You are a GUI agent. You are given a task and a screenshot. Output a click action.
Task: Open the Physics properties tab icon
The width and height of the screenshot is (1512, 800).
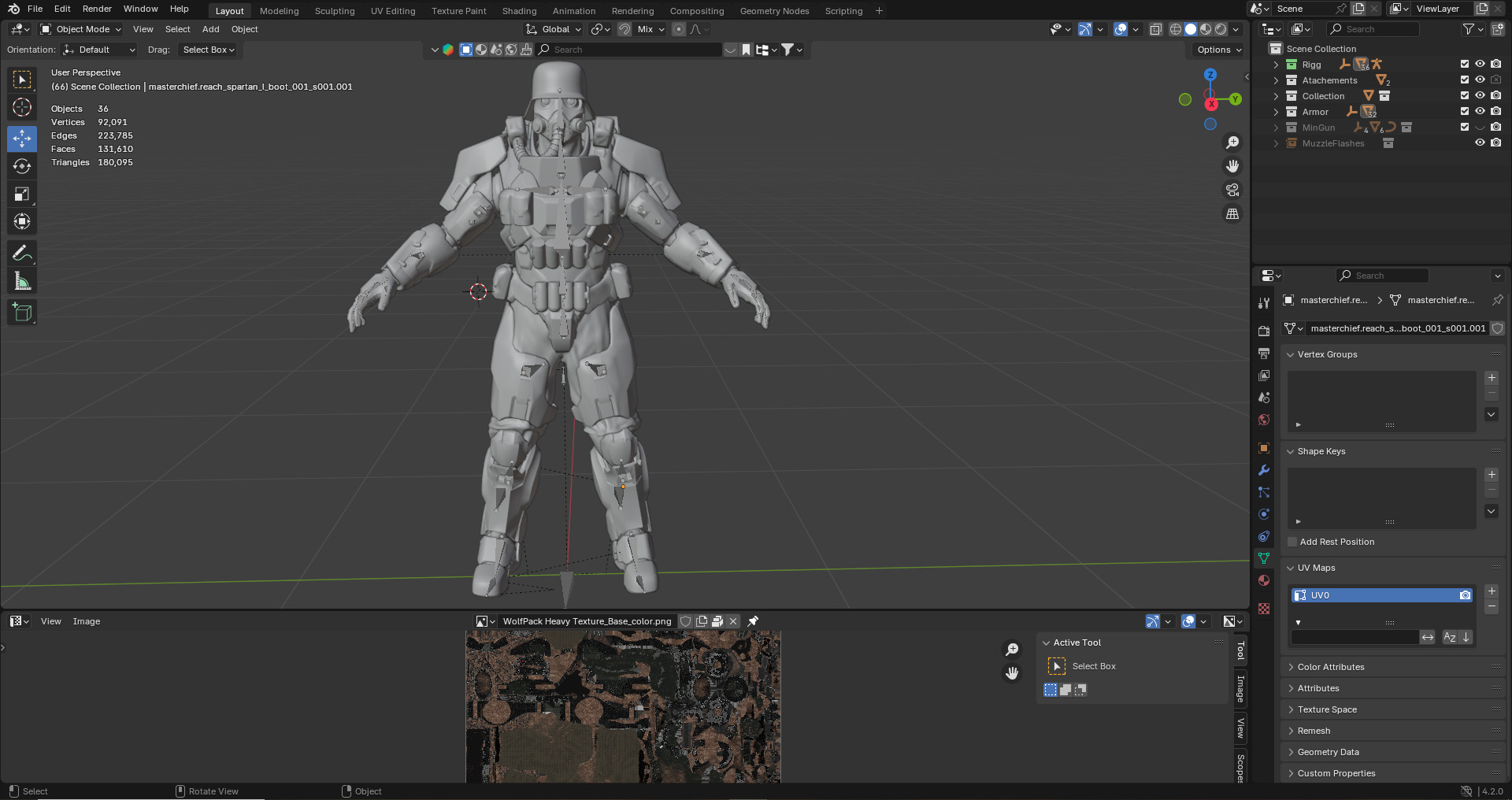pos(1264,514)
